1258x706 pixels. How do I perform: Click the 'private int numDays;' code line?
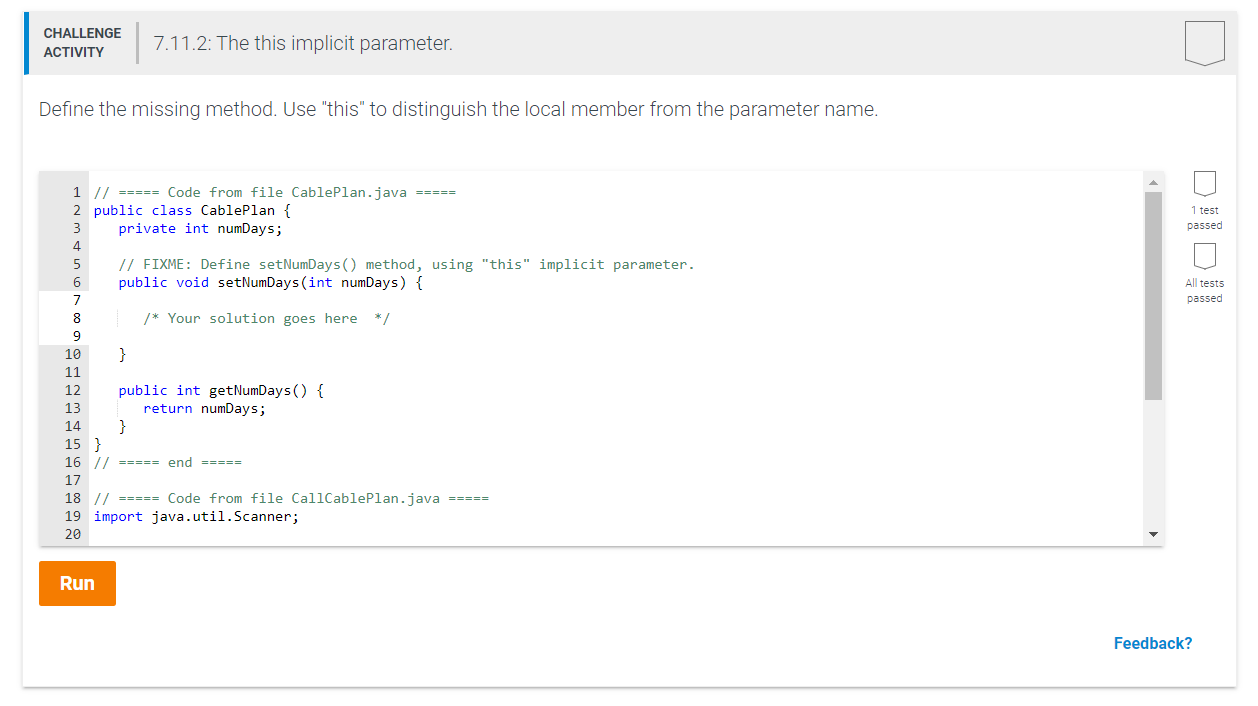pos(200,228)
